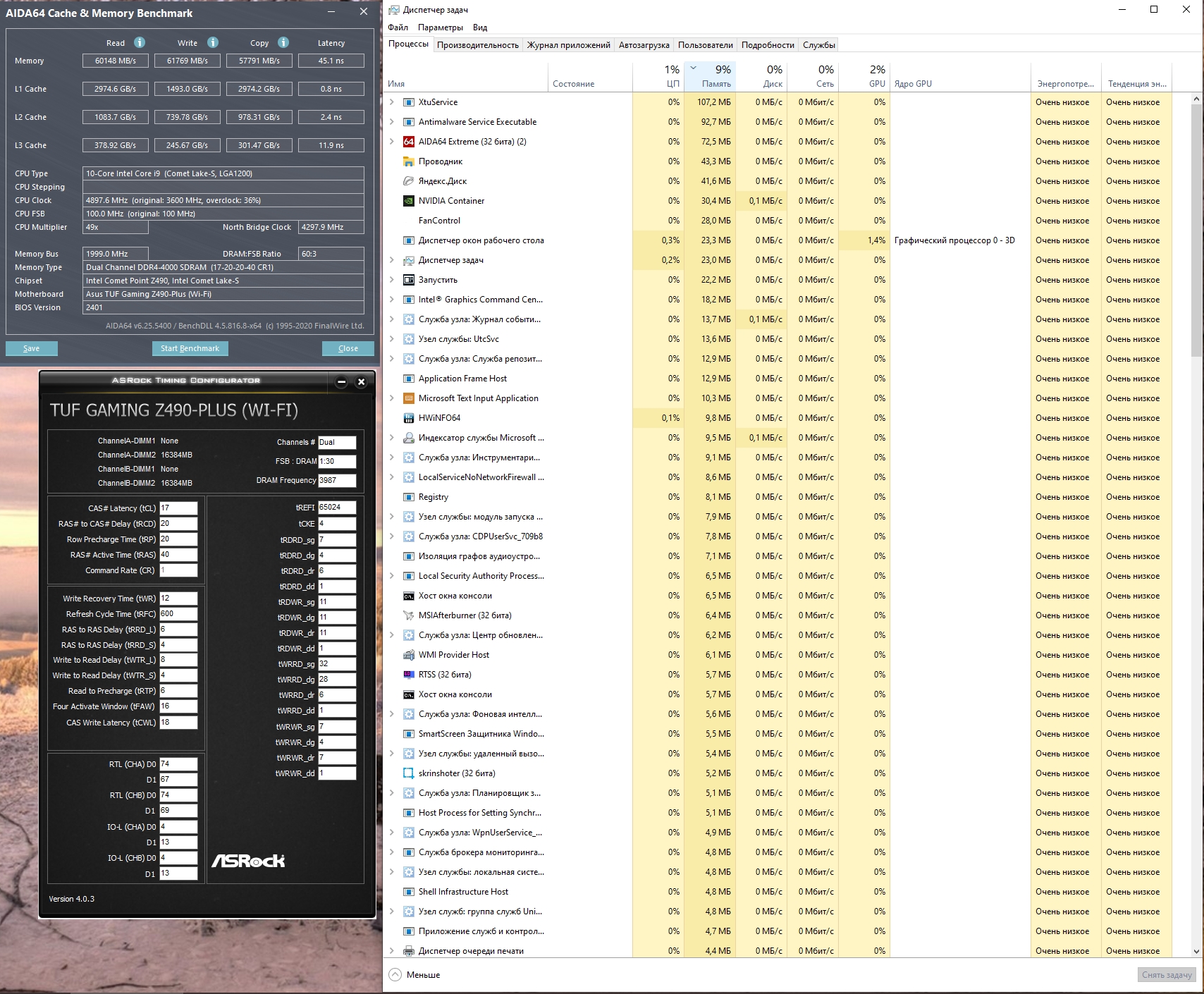Image resolution: width=1204 pixels, height=994 pixels.
Task: Switch to the Автозагрузка tab
Action: point(644,45)
